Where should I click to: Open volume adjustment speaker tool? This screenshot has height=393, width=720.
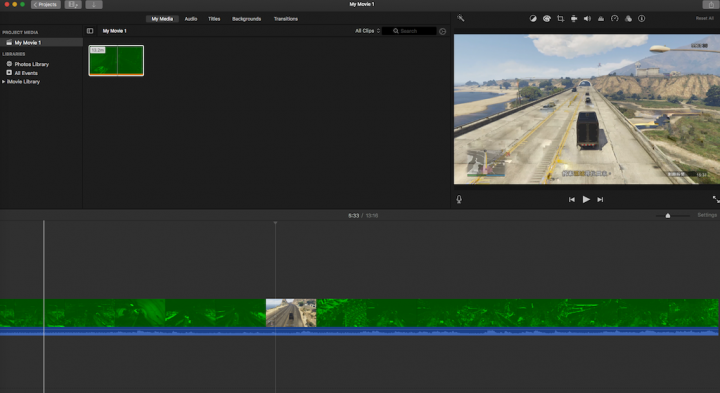(587, 19)
